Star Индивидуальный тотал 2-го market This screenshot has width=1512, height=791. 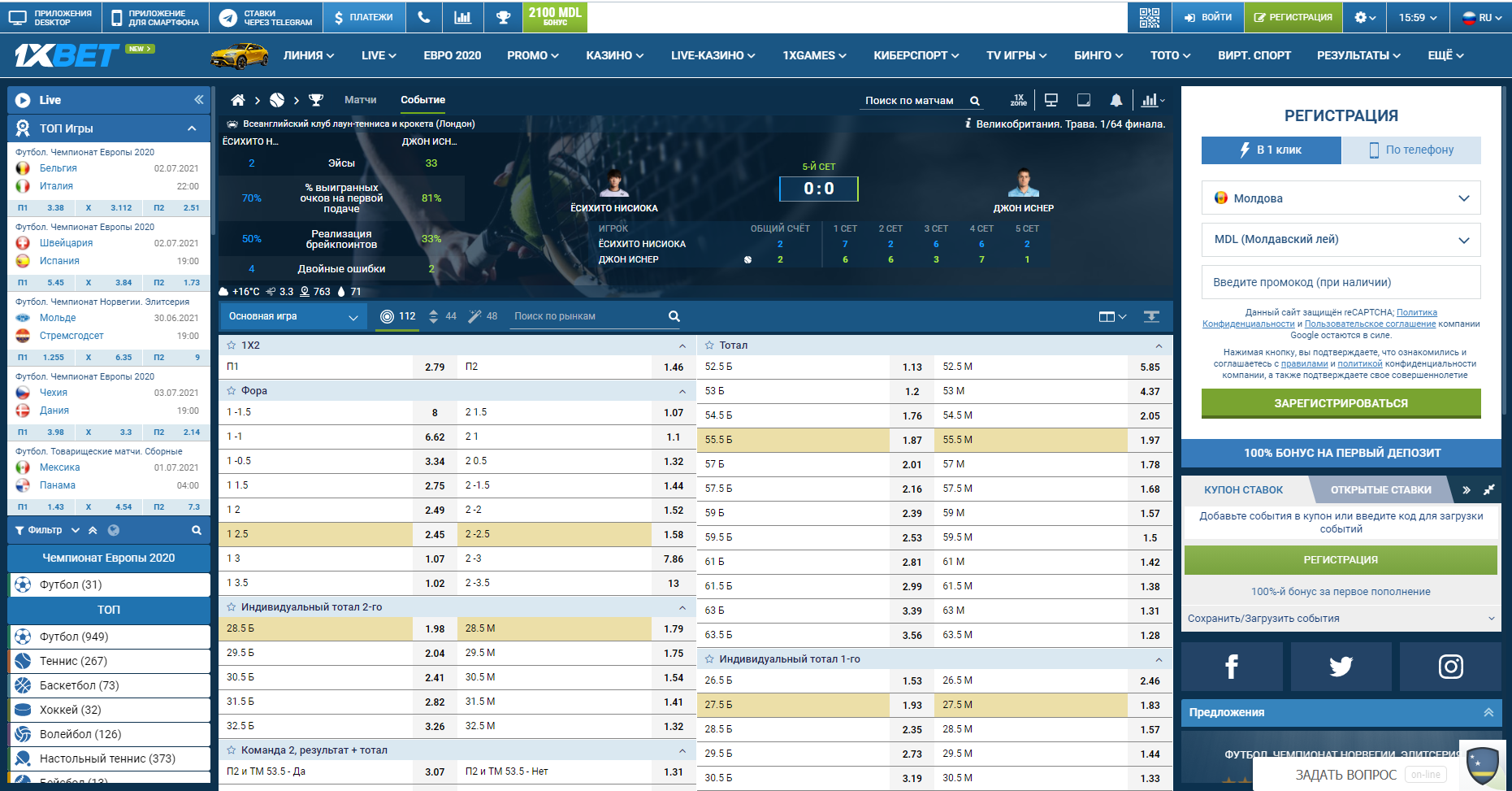pyautogui.click(x=232, y=607)
